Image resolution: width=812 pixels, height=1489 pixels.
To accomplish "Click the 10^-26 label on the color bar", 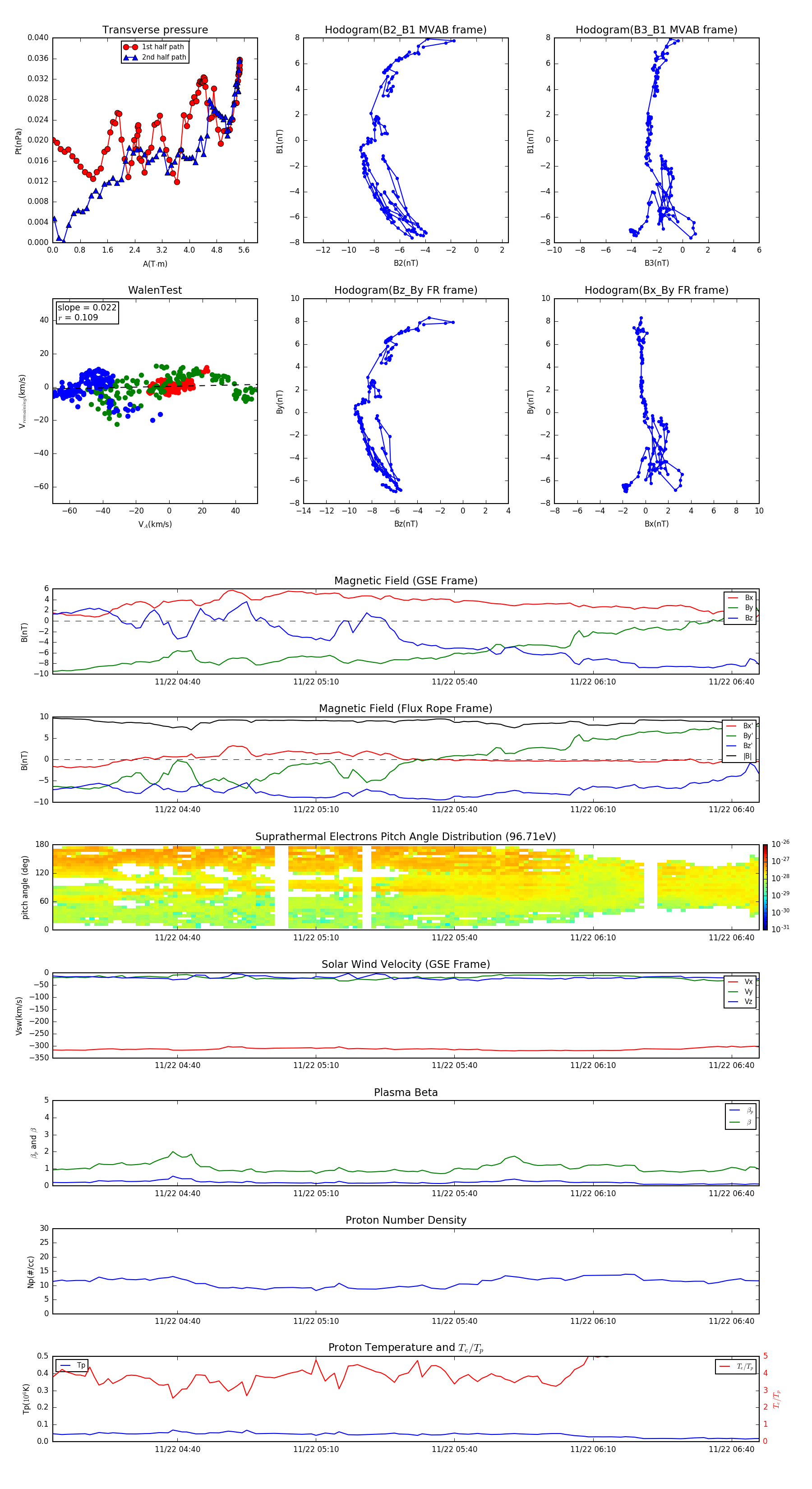I will 780,844.
